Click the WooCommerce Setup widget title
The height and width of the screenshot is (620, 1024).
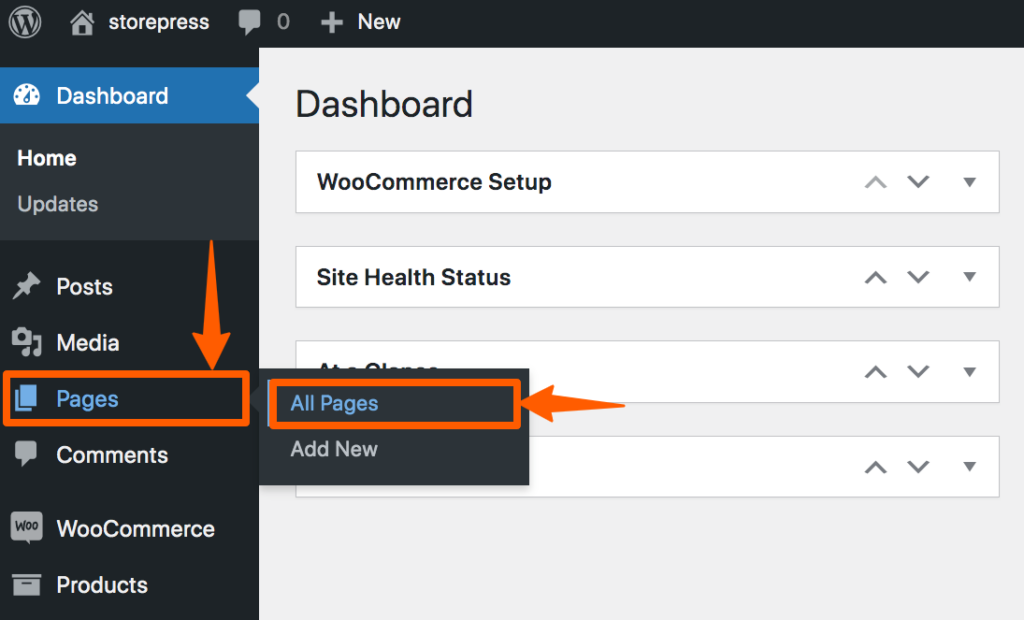[434, 182]
